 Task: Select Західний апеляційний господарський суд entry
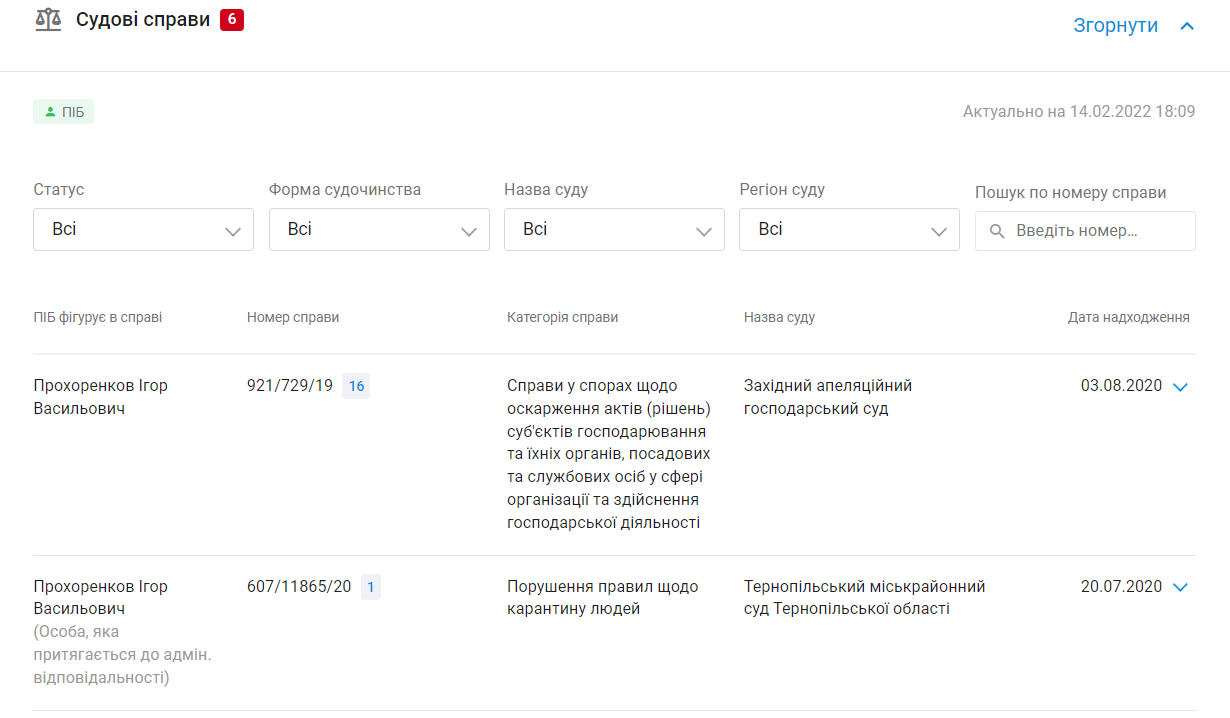(x=827, y=397)
